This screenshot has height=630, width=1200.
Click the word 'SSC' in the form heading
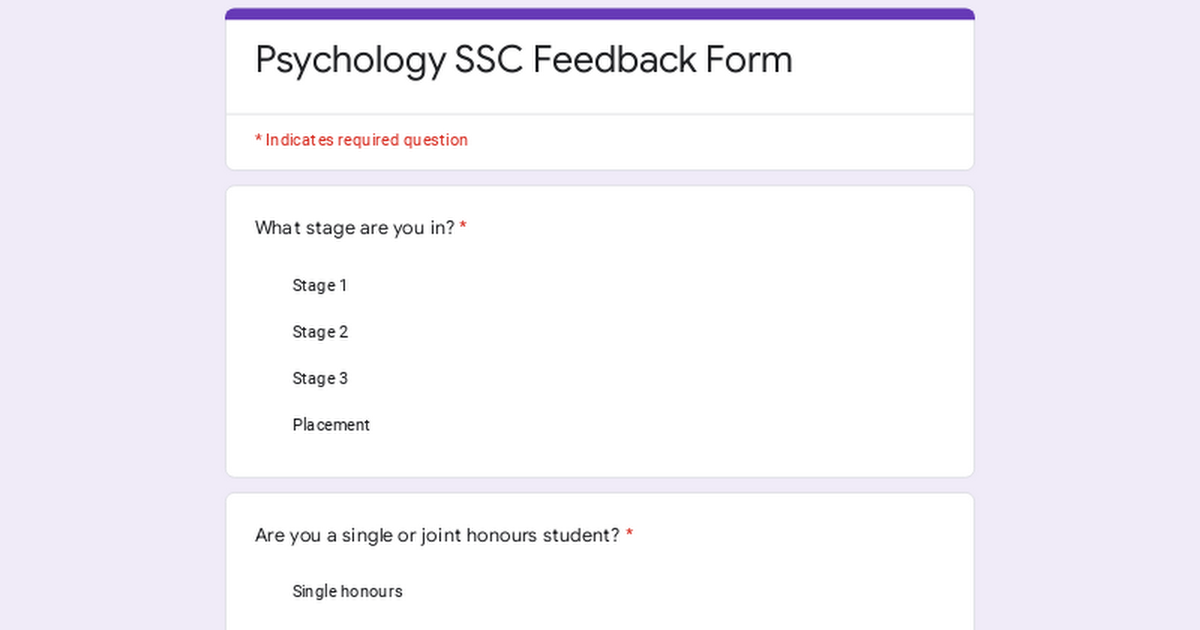point(488,60)
